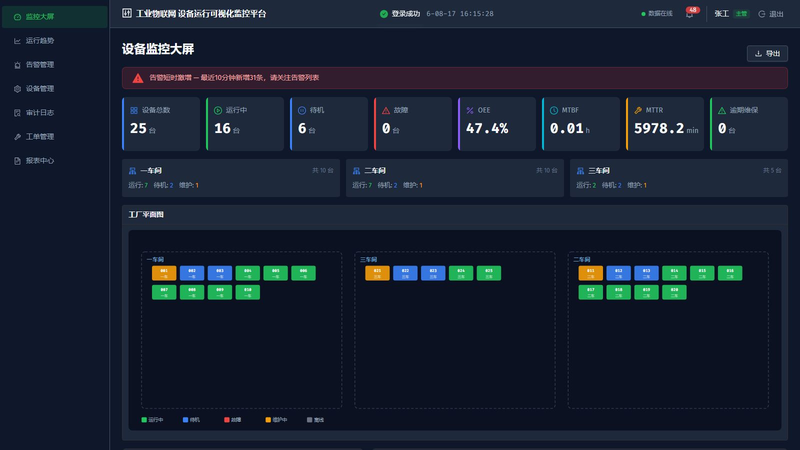Select green device tile 017

[590, 292]
